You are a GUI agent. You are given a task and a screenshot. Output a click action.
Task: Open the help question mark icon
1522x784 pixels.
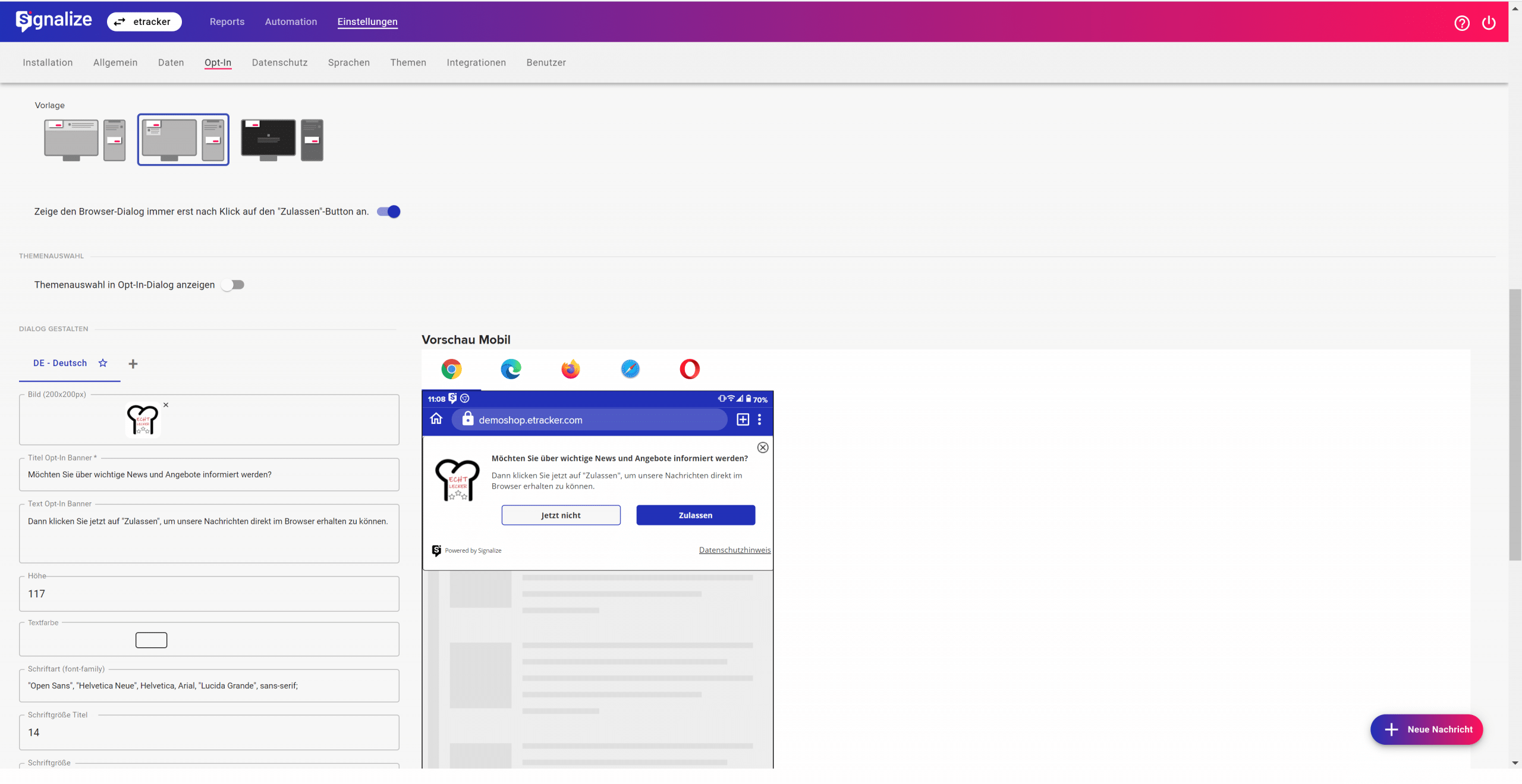[x=1462, y=23]
